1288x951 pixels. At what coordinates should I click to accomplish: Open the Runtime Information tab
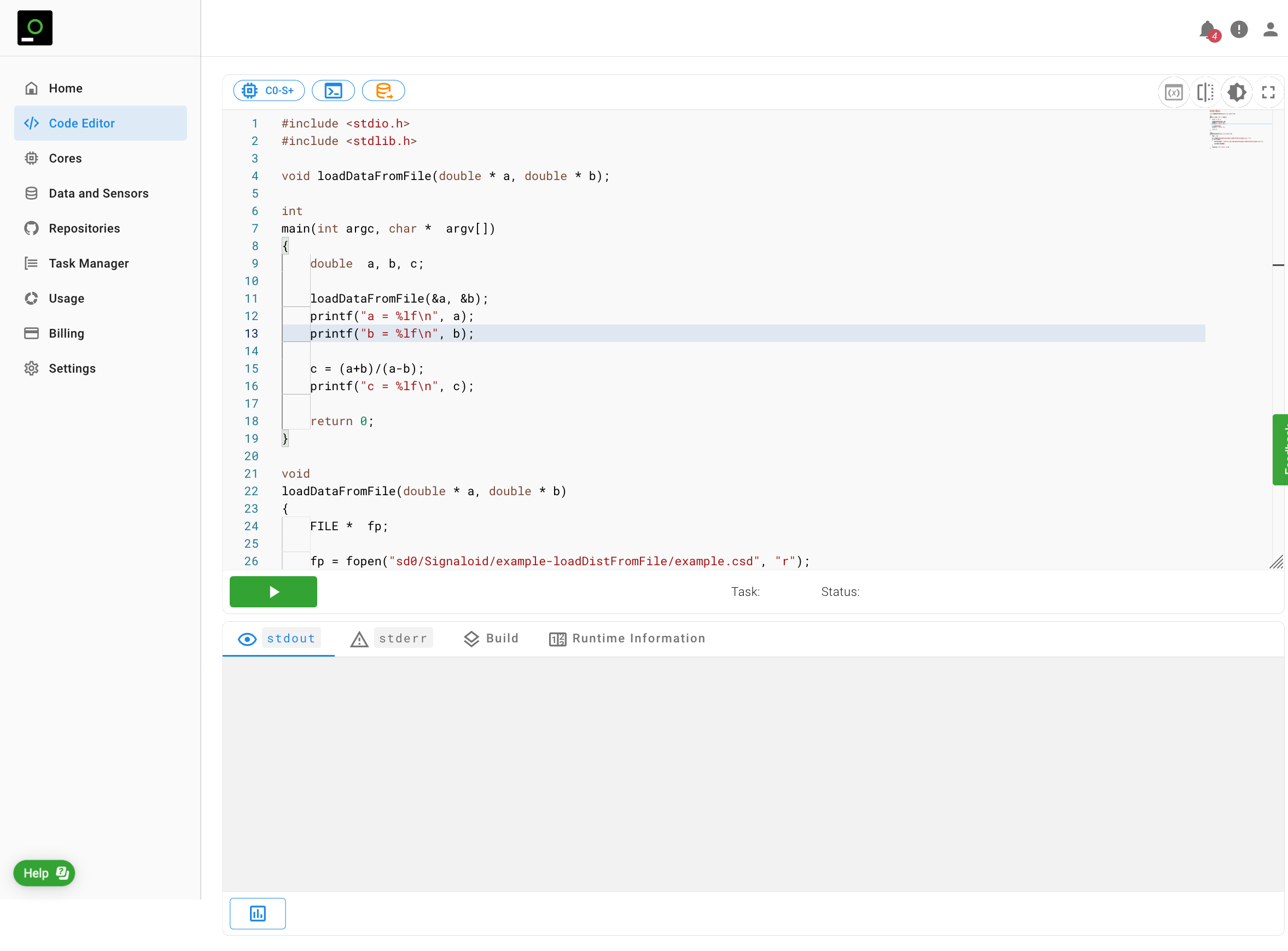click(627, 638)
